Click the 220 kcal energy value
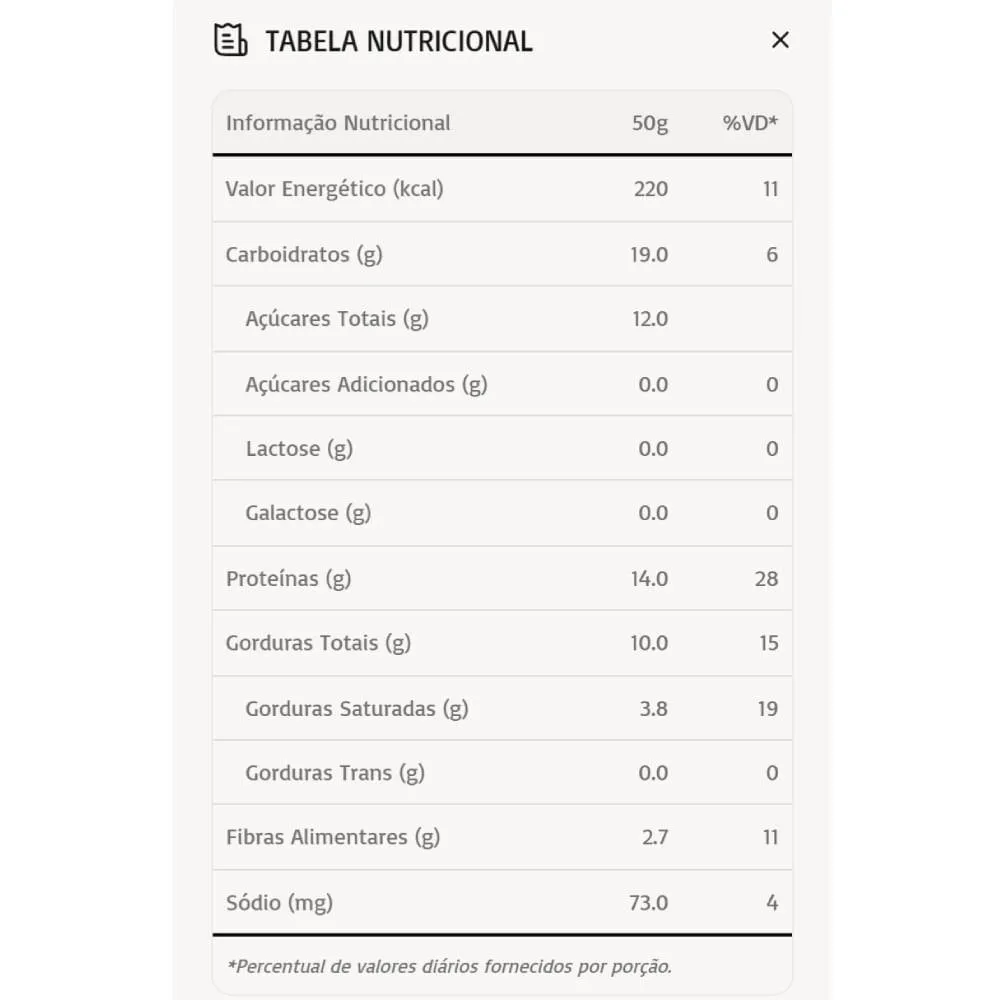Viewport: 1000px width, 1000px height. pos(651,189)
